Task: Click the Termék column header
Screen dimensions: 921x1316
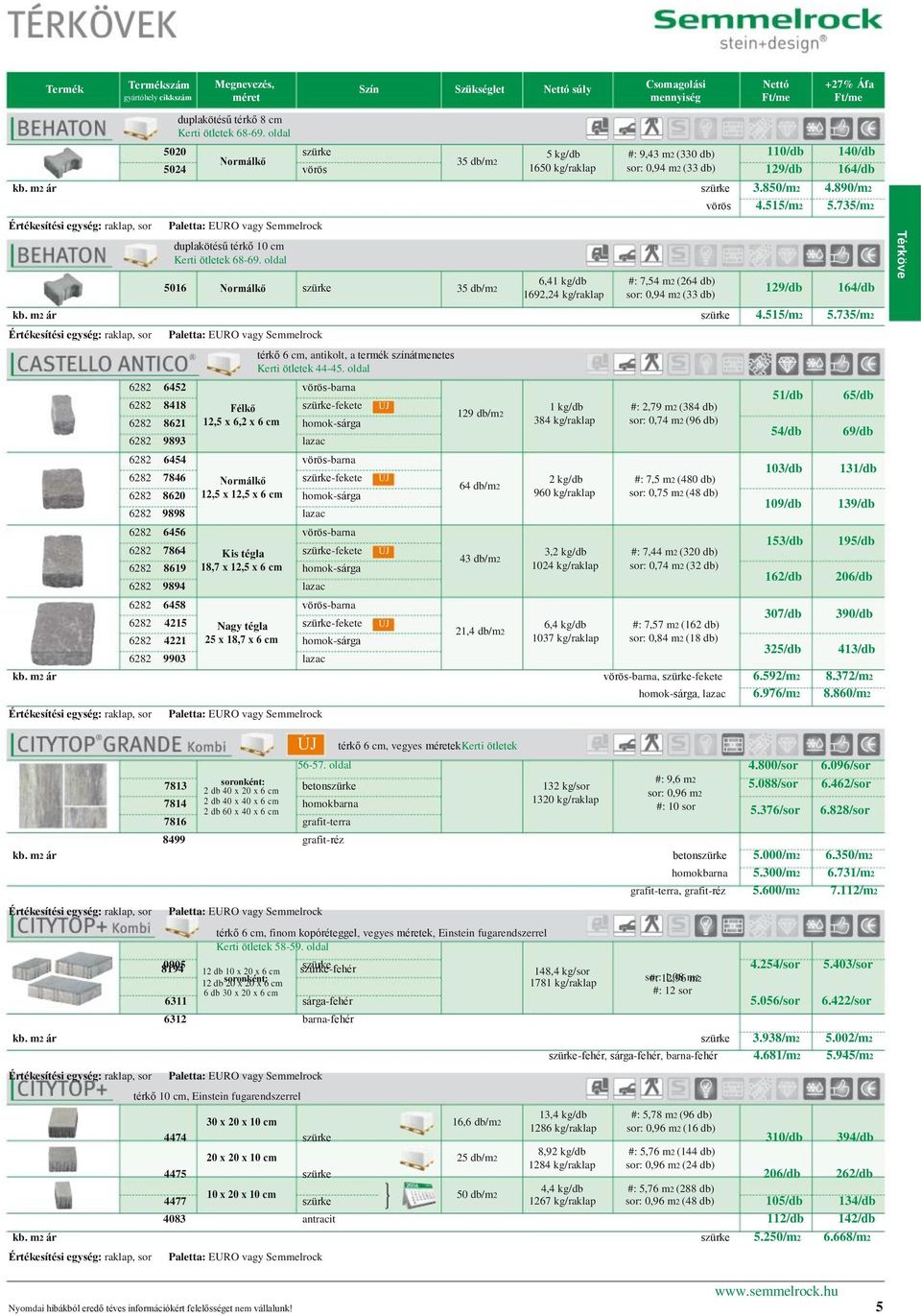Action: point(64,89)
